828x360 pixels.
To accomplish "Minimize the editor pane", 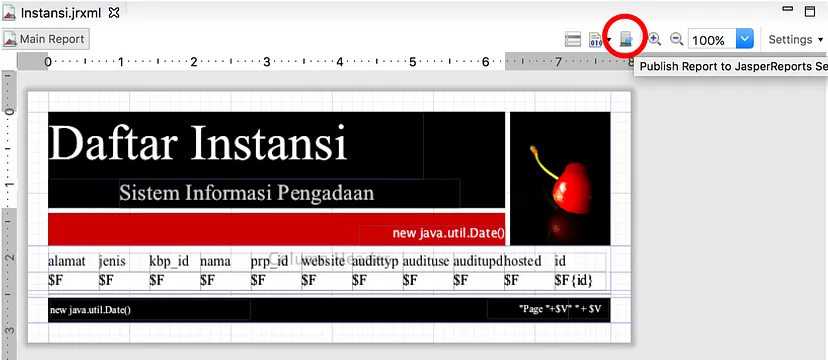I will tap(788, 8).
